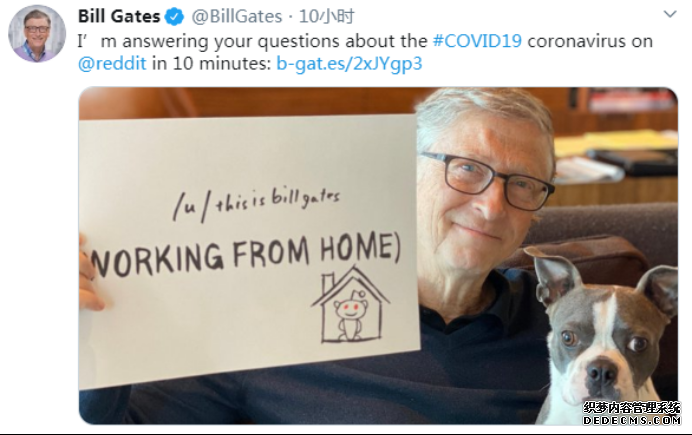Click the handwritten /u/thisisbillgates text
The image size is (692, 435).
click(256, 203)
